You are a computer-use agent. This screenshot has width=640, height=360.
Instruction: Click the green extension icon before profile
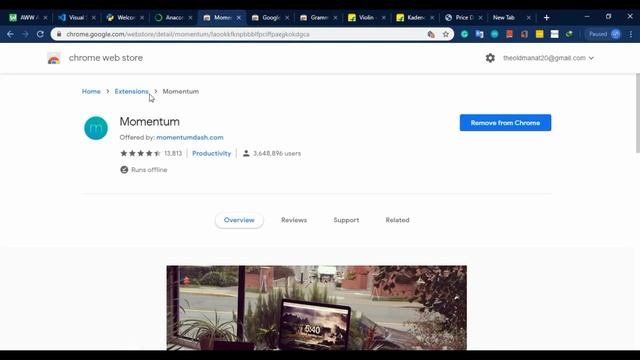click(569, 34)
